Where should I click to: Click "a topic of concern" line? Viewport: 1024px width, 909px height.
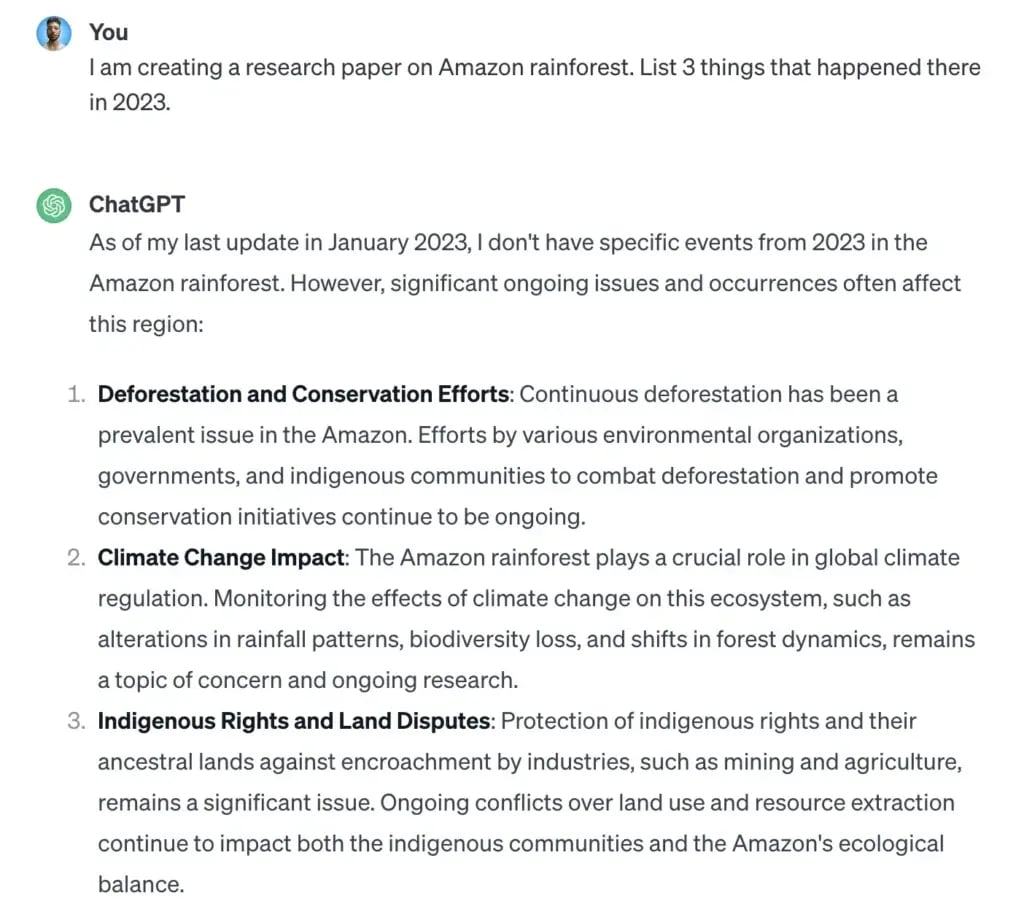pos(190,680)
